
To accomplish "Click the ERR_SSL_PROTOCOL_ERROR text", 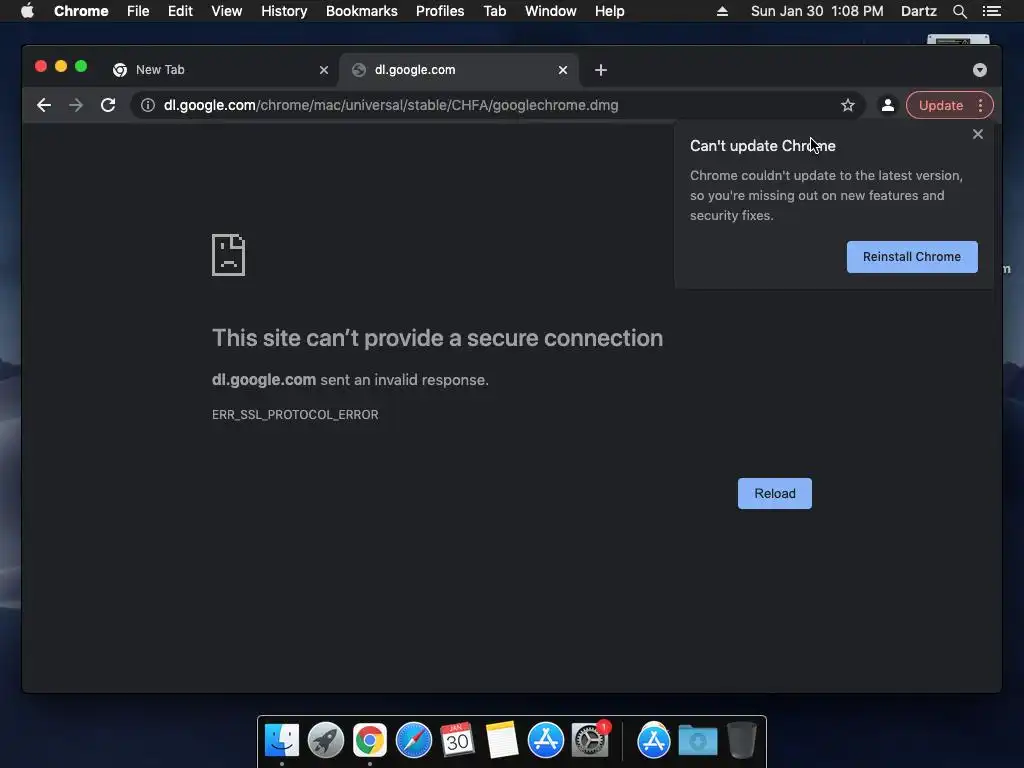I will tap(295, 415).
